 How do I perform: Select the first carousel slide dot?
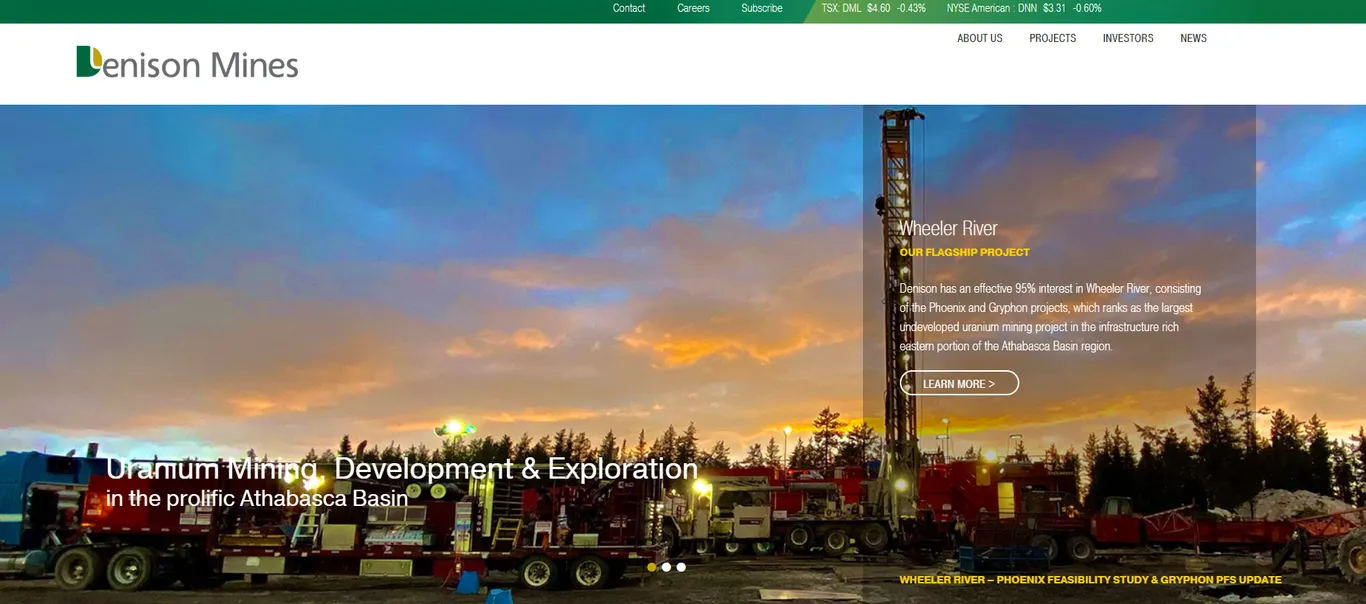(x=652, y=567)
